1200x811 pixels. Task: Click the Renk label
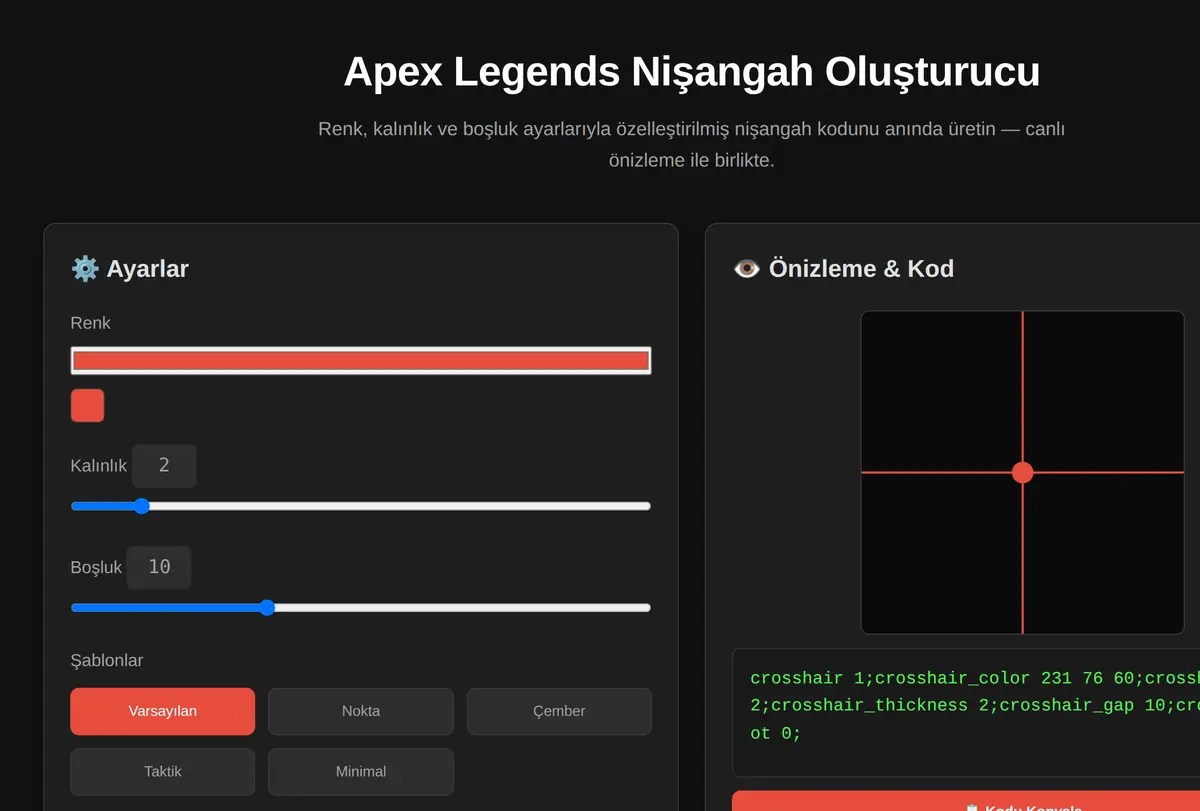pyautogui.click(x=91, y=322)
